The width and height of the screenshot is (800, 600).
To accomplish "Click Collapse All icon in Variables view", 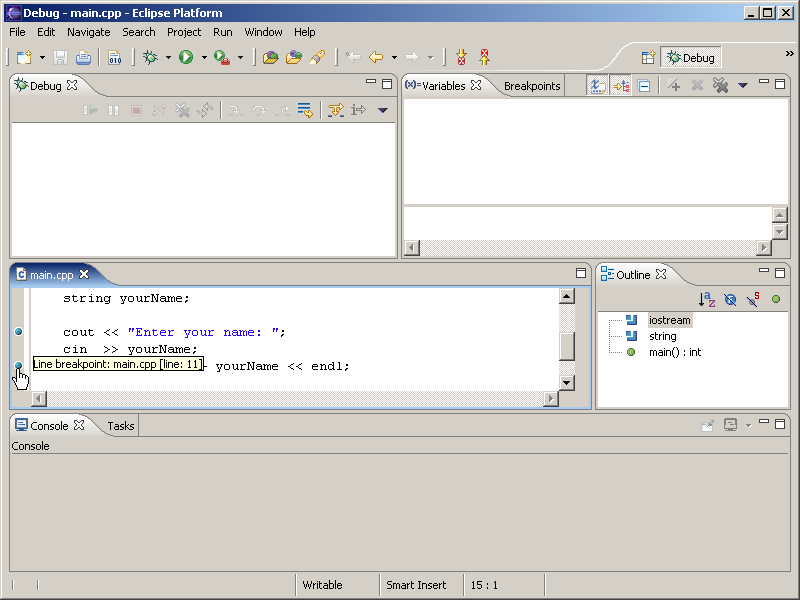I will 644,86.
